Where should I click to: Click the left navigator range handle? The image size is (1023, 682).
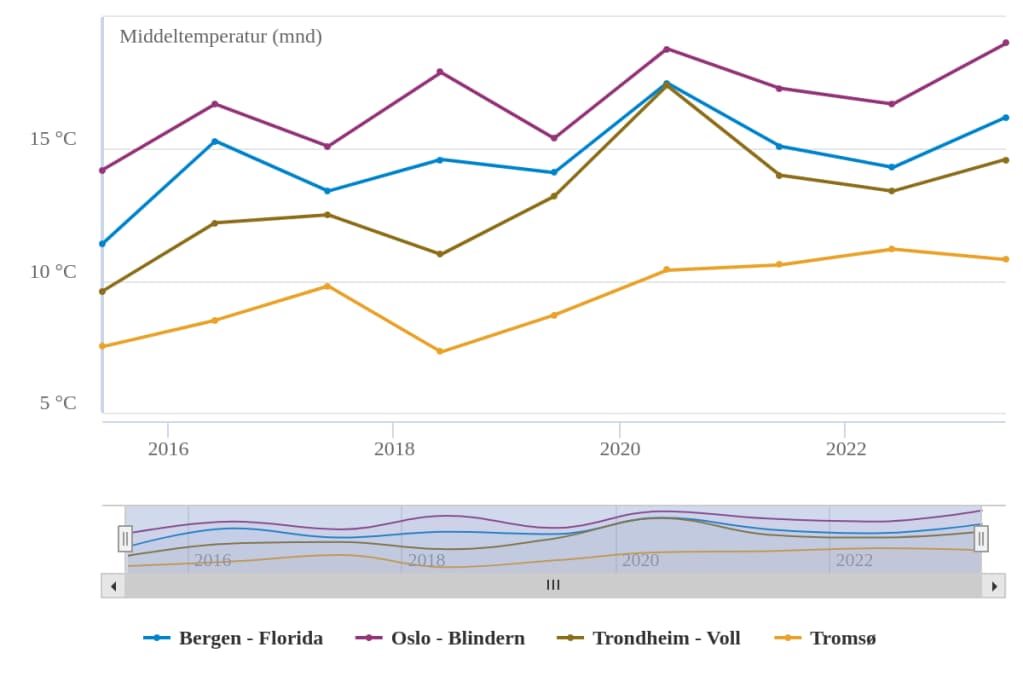pos(125,539)
